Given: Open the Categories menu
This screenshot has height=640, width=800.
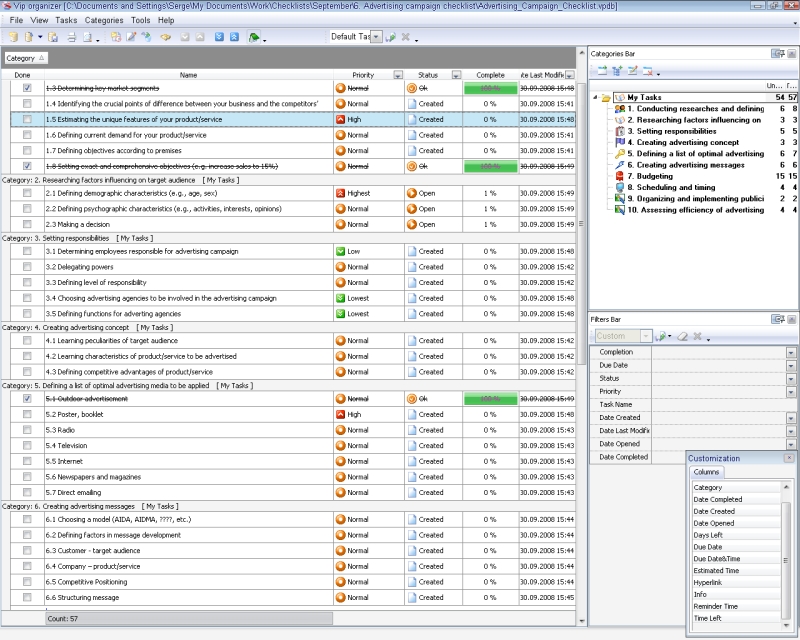Looking at the screenshot, I should (104, 20).
